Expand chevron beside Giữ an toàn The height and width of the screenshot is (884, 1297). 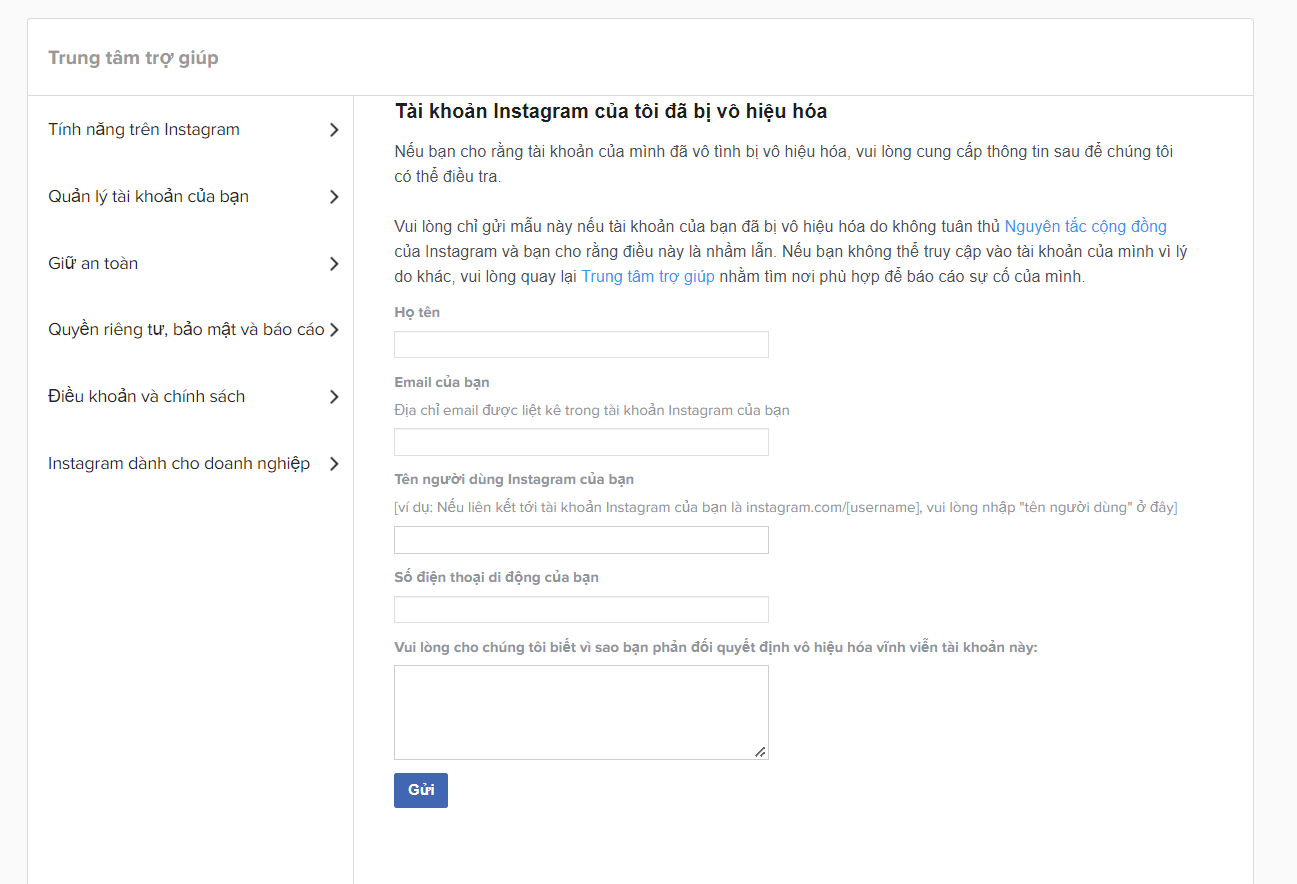click(334, 264)
